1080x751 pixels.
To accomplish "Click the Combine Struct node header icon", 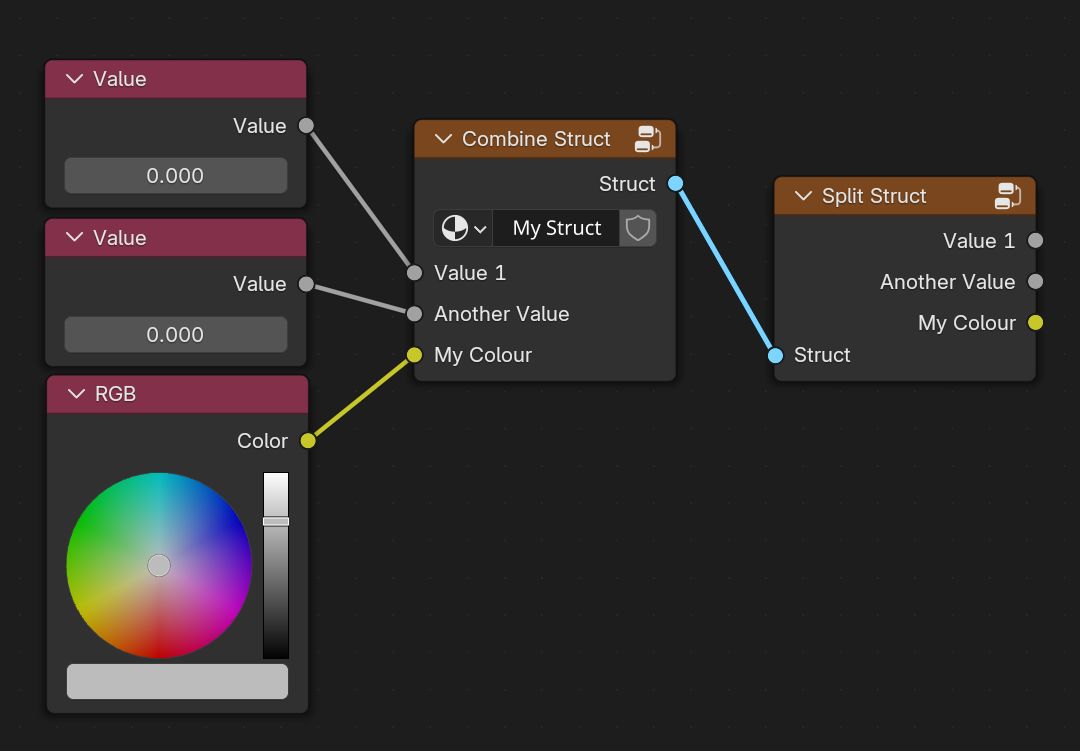I will coord(647,138).
